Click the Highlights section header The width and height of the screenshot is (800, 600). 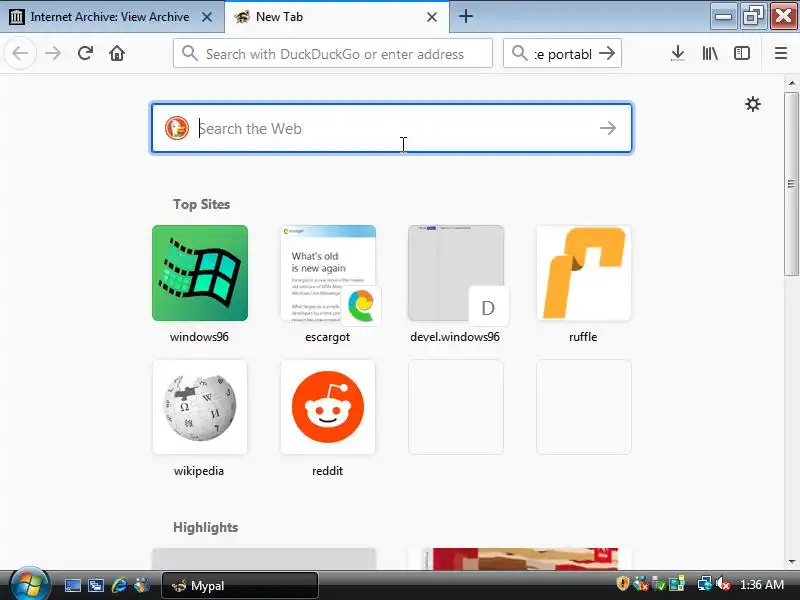[206, 527]
